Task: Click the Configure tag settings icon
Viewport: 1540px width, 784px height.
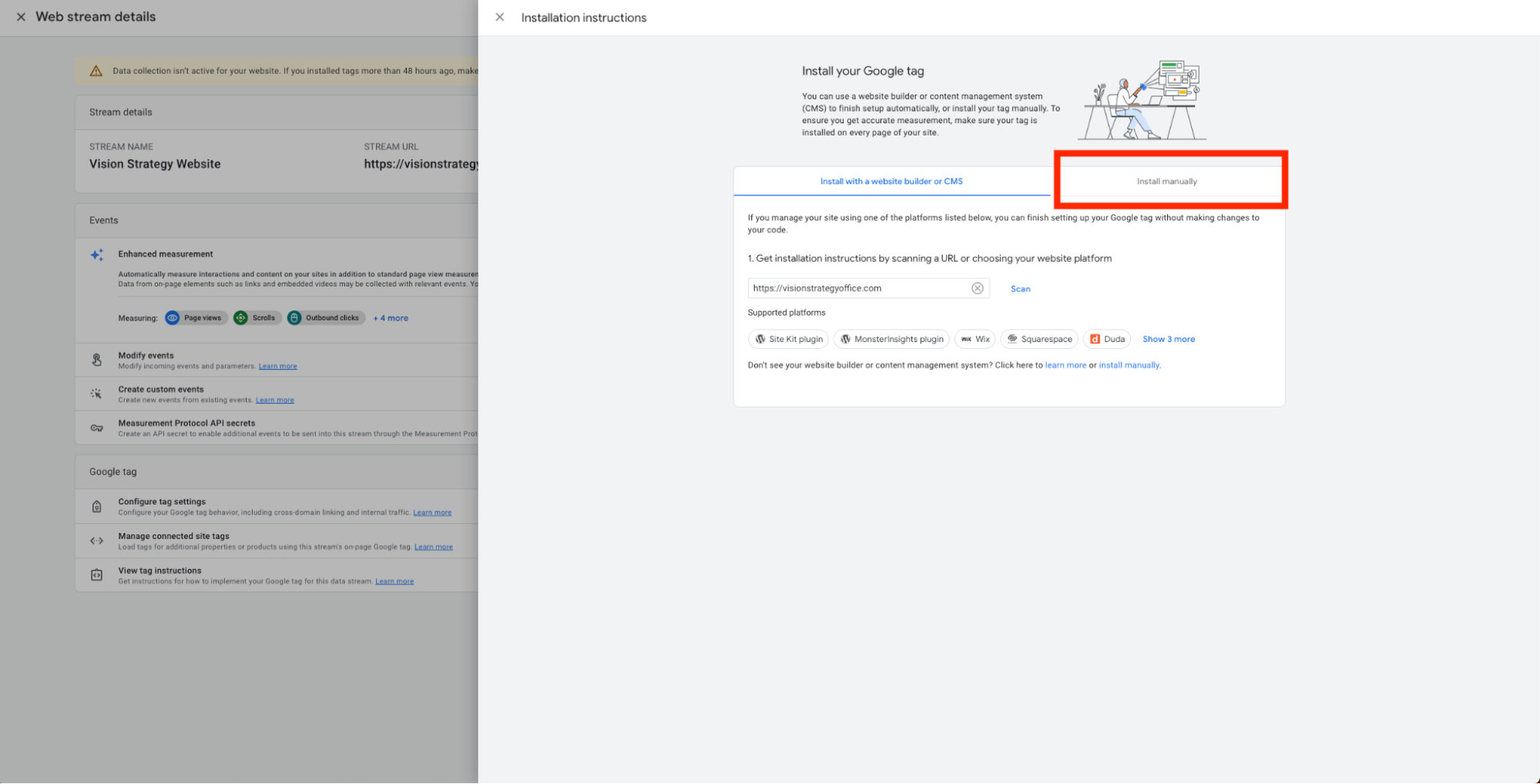Action: click(97, 507)
